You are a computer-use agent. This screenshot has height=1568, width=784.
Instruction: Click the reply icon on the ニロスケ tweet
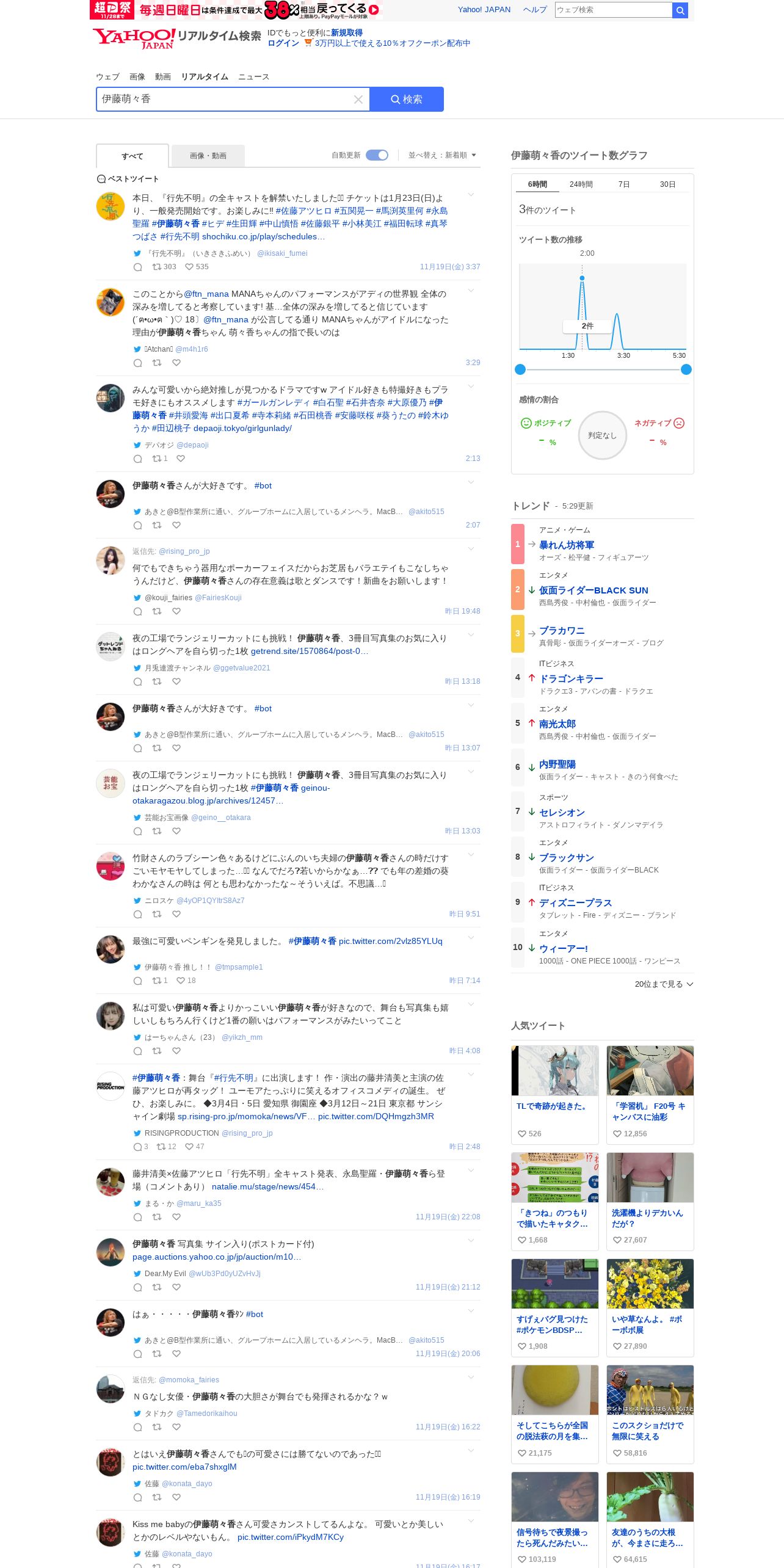(x=138, y=915)
